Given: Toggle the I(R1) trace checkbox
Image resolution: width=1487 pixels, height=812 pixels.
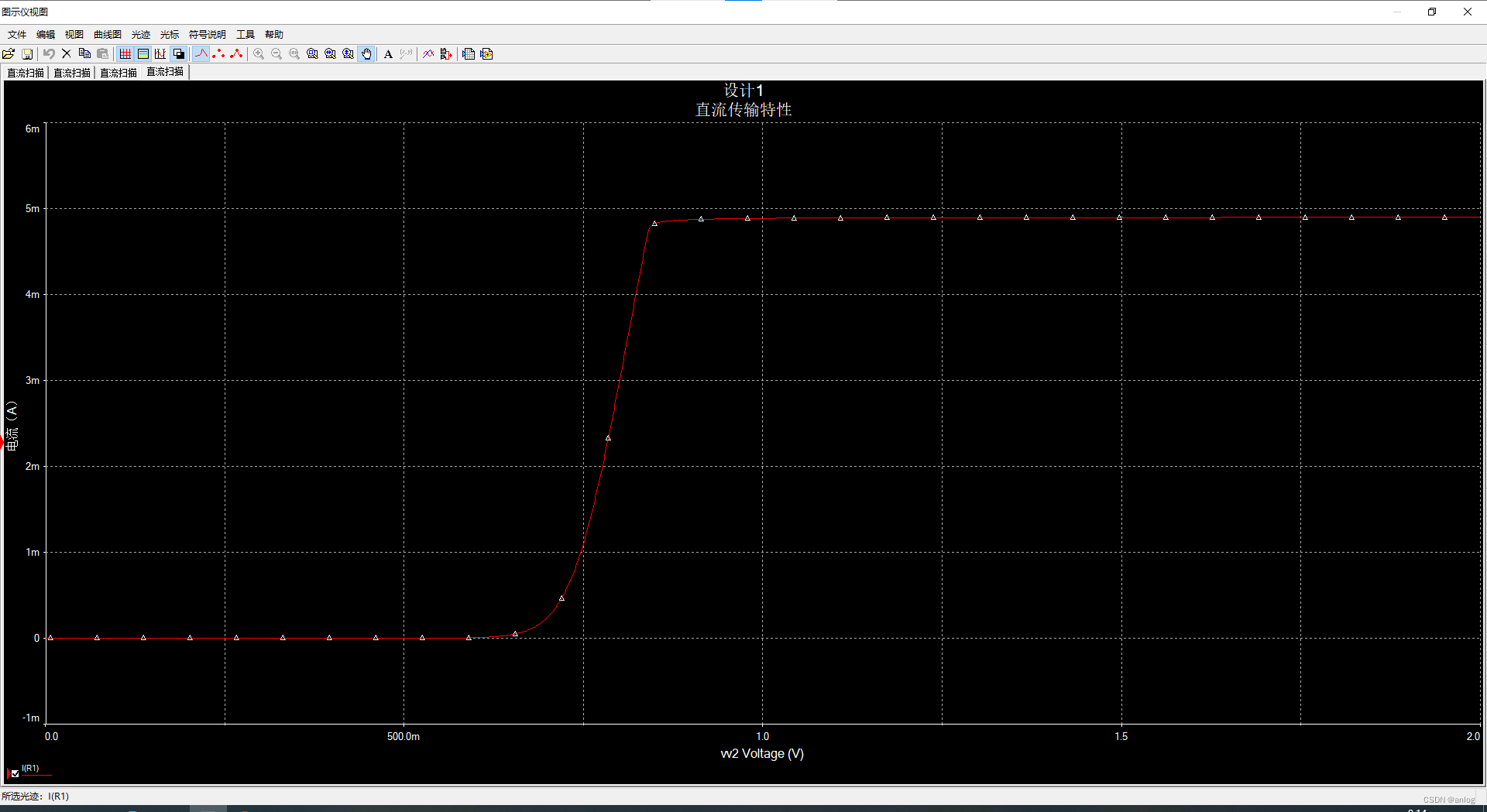Looking at the screenshot, I should pyautogui.click(x=15, y=773).
